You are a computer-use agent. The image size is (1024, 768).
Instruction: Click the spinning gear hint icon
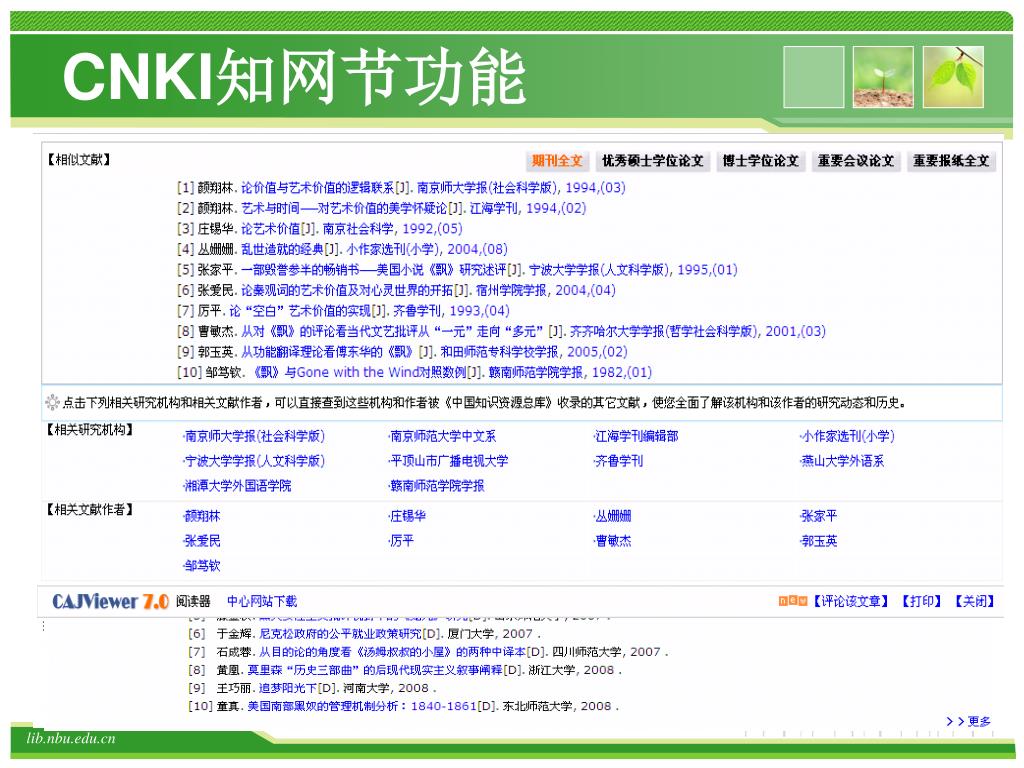point(52,403)
